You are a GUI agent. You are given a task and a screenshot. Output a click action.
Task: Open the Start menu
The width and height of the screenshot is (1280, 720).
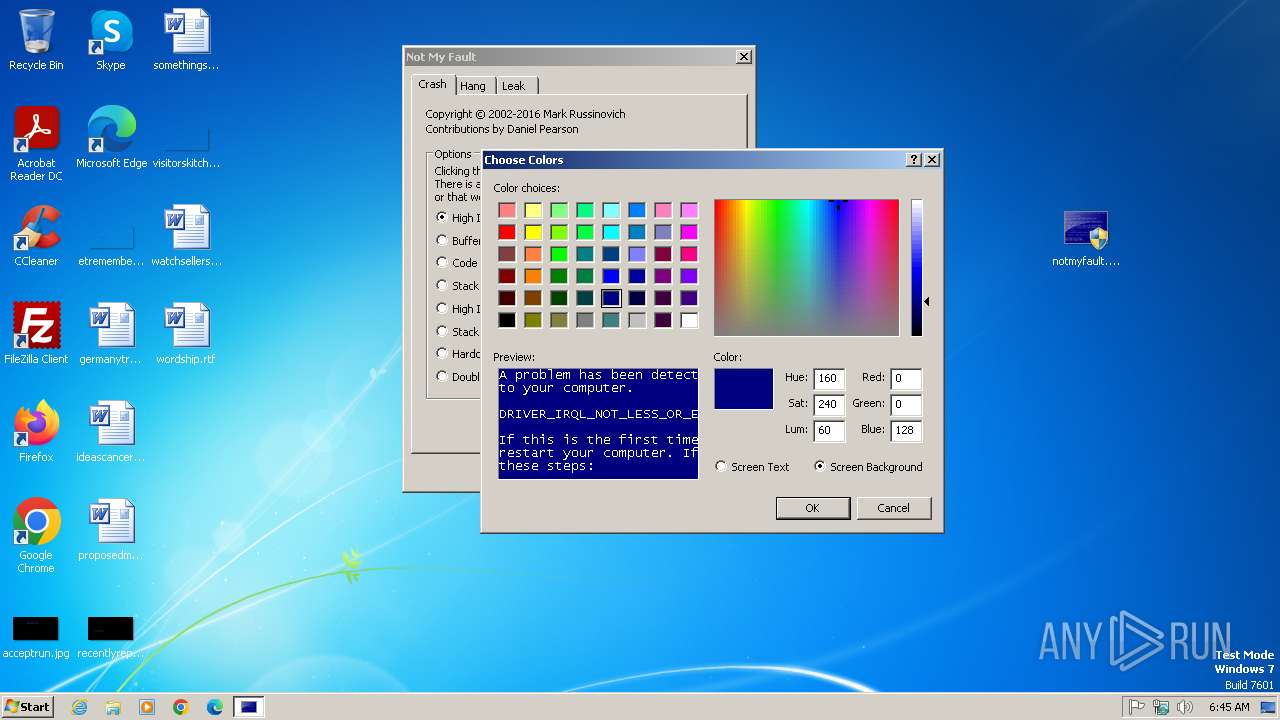click(x=28, y=707)
